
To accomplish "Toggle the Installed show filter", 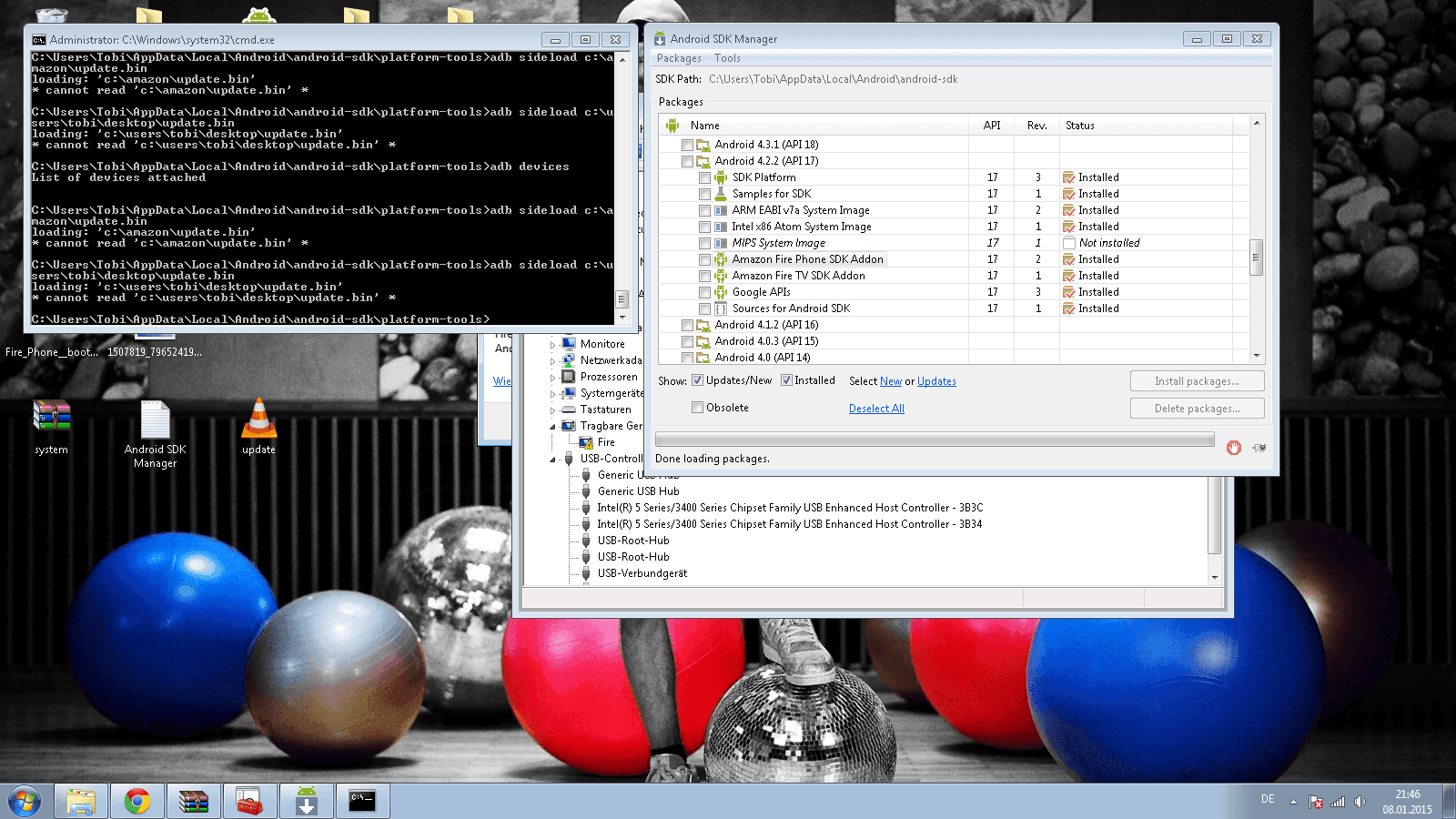I will [786, 380].
